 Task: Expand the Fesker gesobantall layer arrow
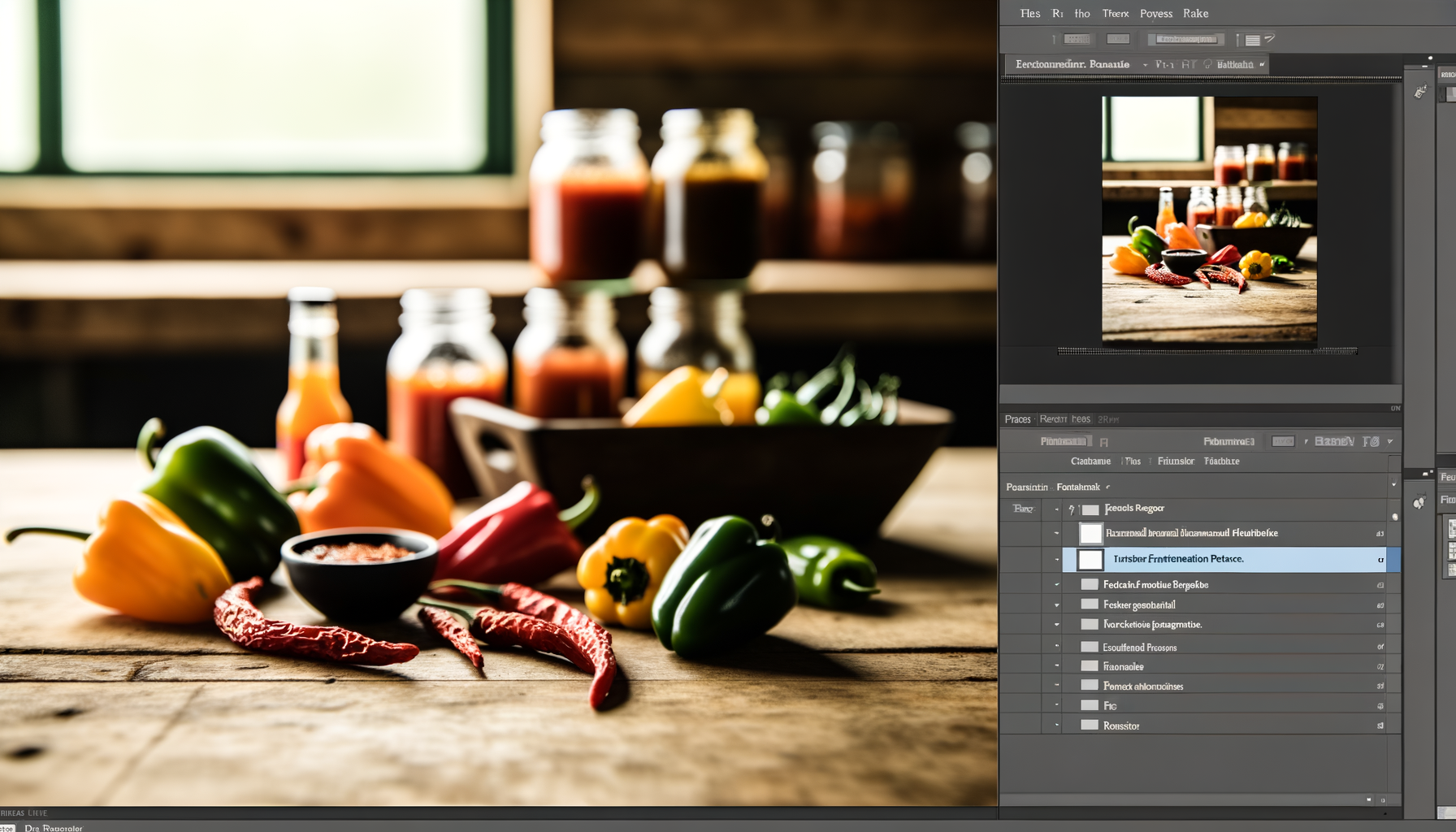(1056, 605)
